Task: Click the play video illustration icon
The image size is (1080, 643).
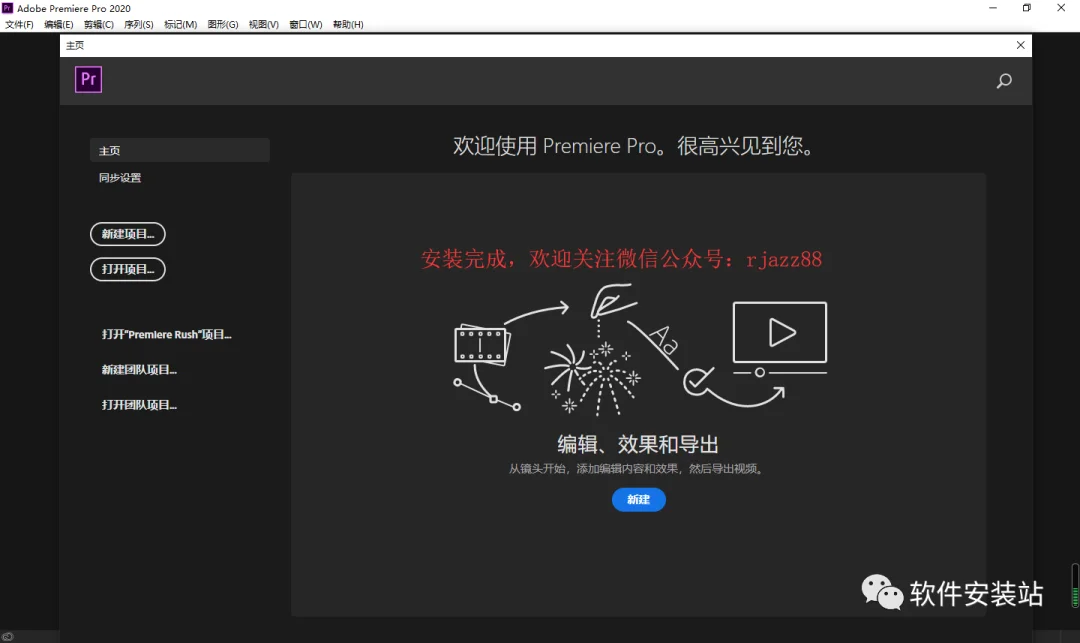Action: click(780, 333)
